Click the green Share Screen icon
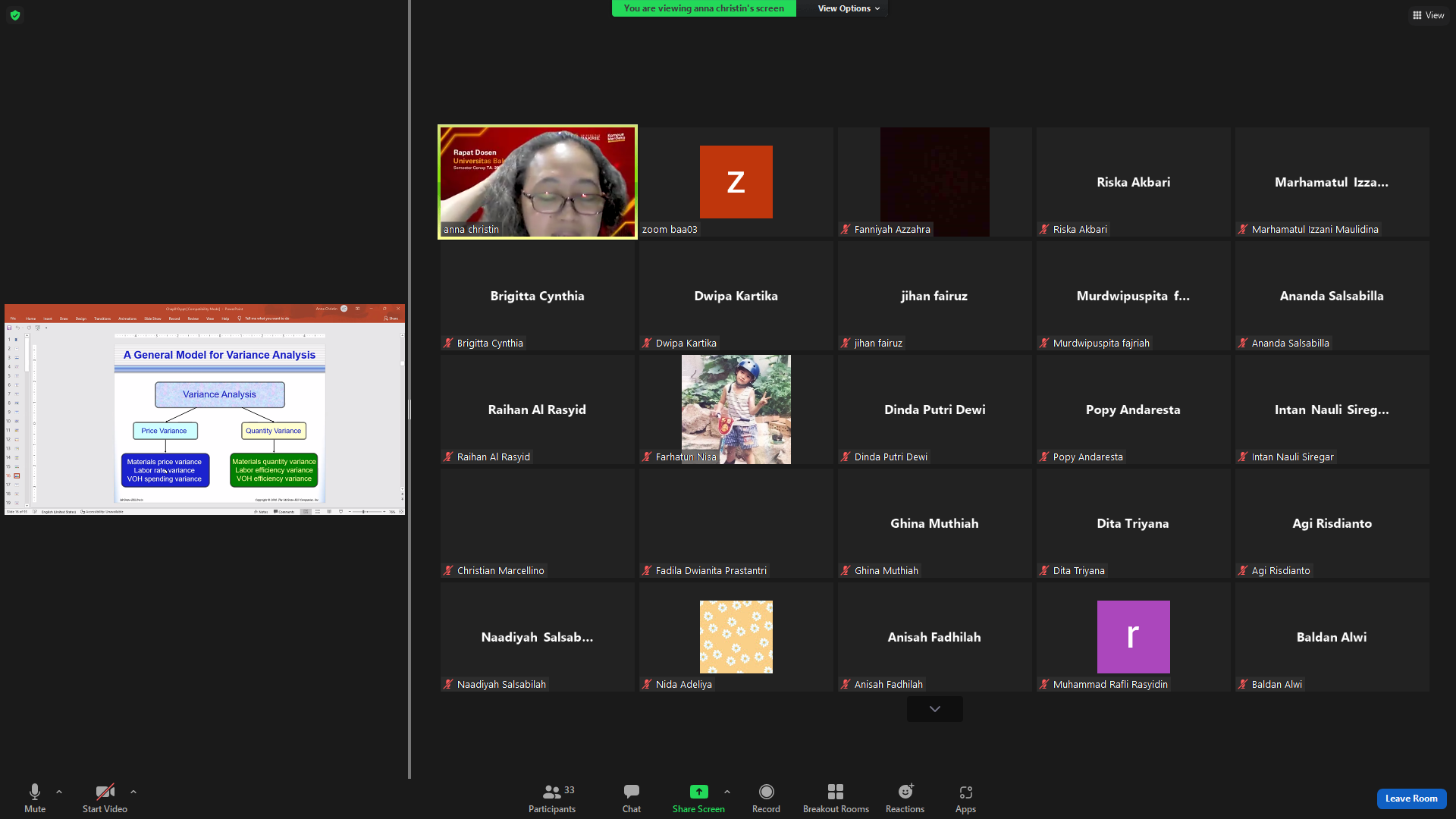Viewport: 1456px width, 819px height. 698,792
